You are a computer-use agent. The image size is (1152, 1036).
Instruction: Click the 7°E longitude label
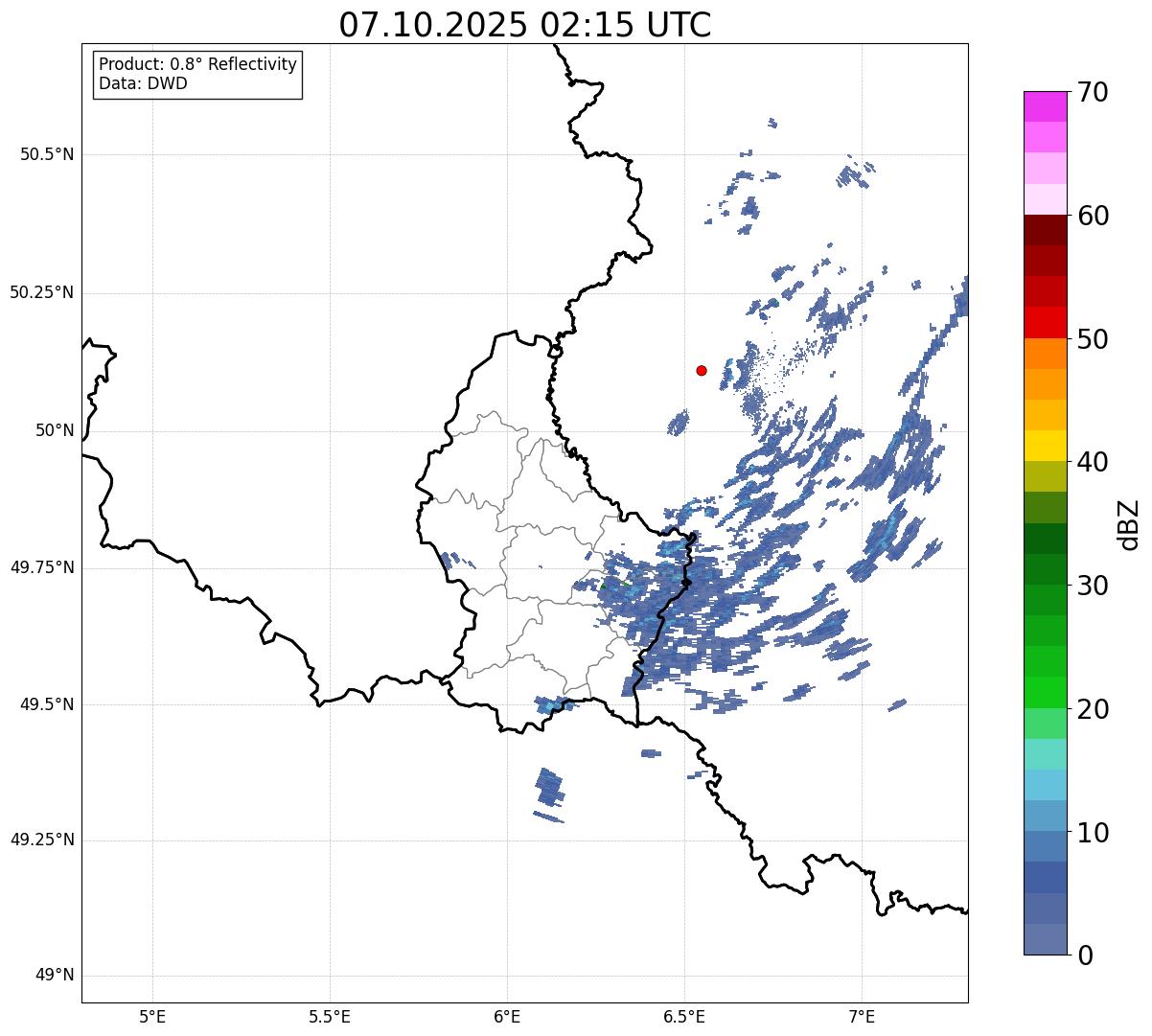point(862,1016)
